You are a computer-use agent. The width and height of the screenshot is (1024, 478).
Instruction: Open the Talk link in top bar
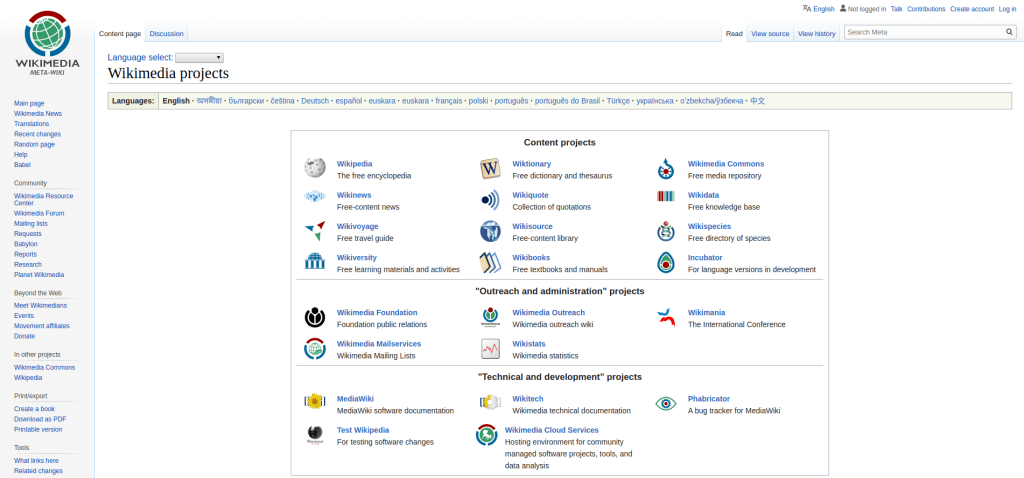tap(896, 9)
